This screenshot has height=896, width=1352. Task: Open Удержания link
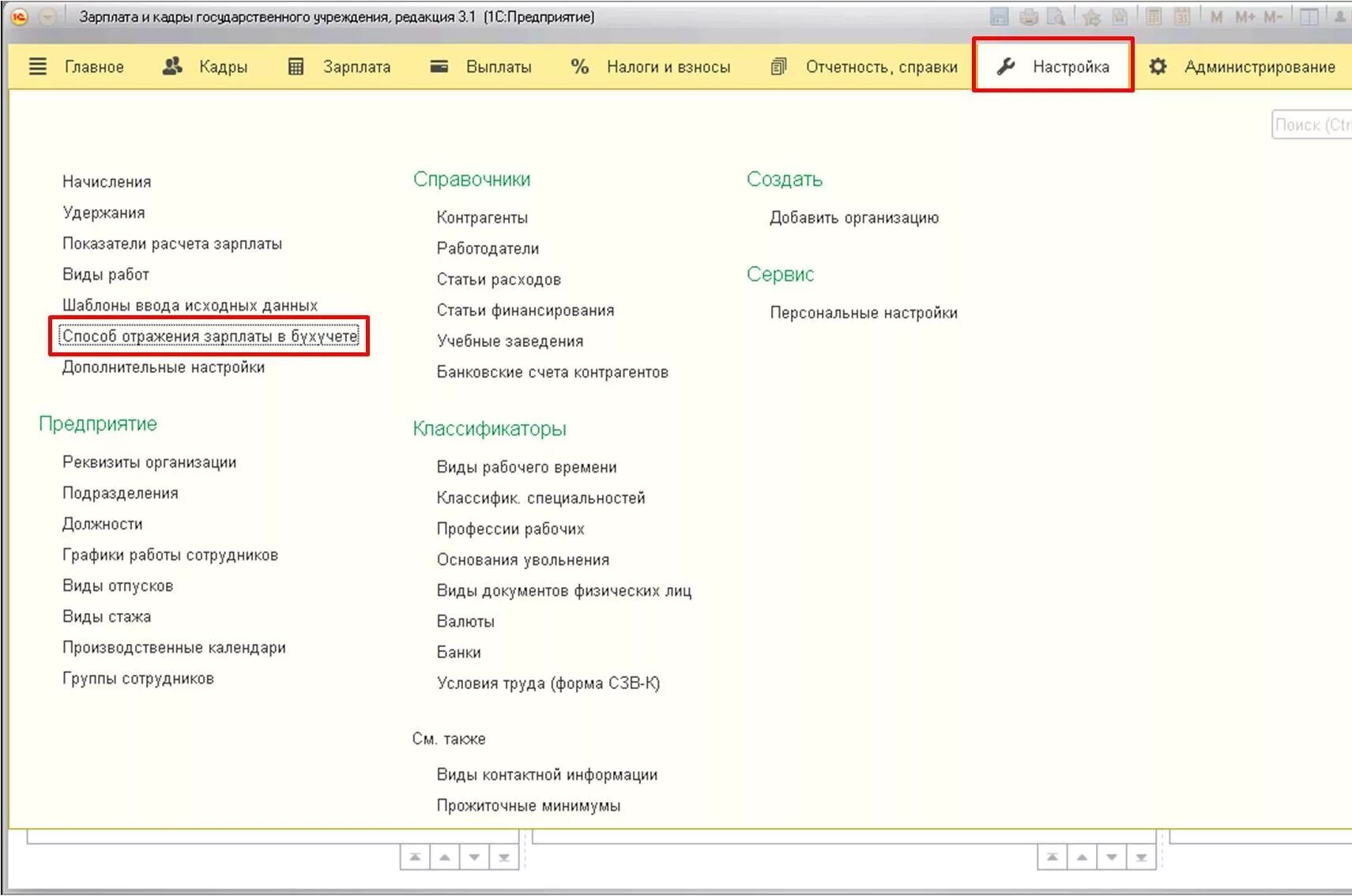pos(104,213)
